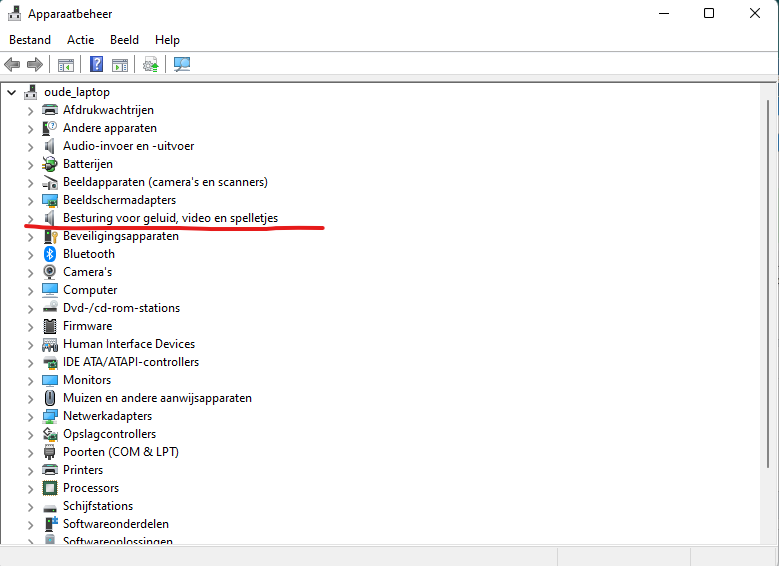Click the Bluetooth icon in the device tree
Image resolution: width=779 pixels, height=566 pixels.
click(x=50, y=254)
